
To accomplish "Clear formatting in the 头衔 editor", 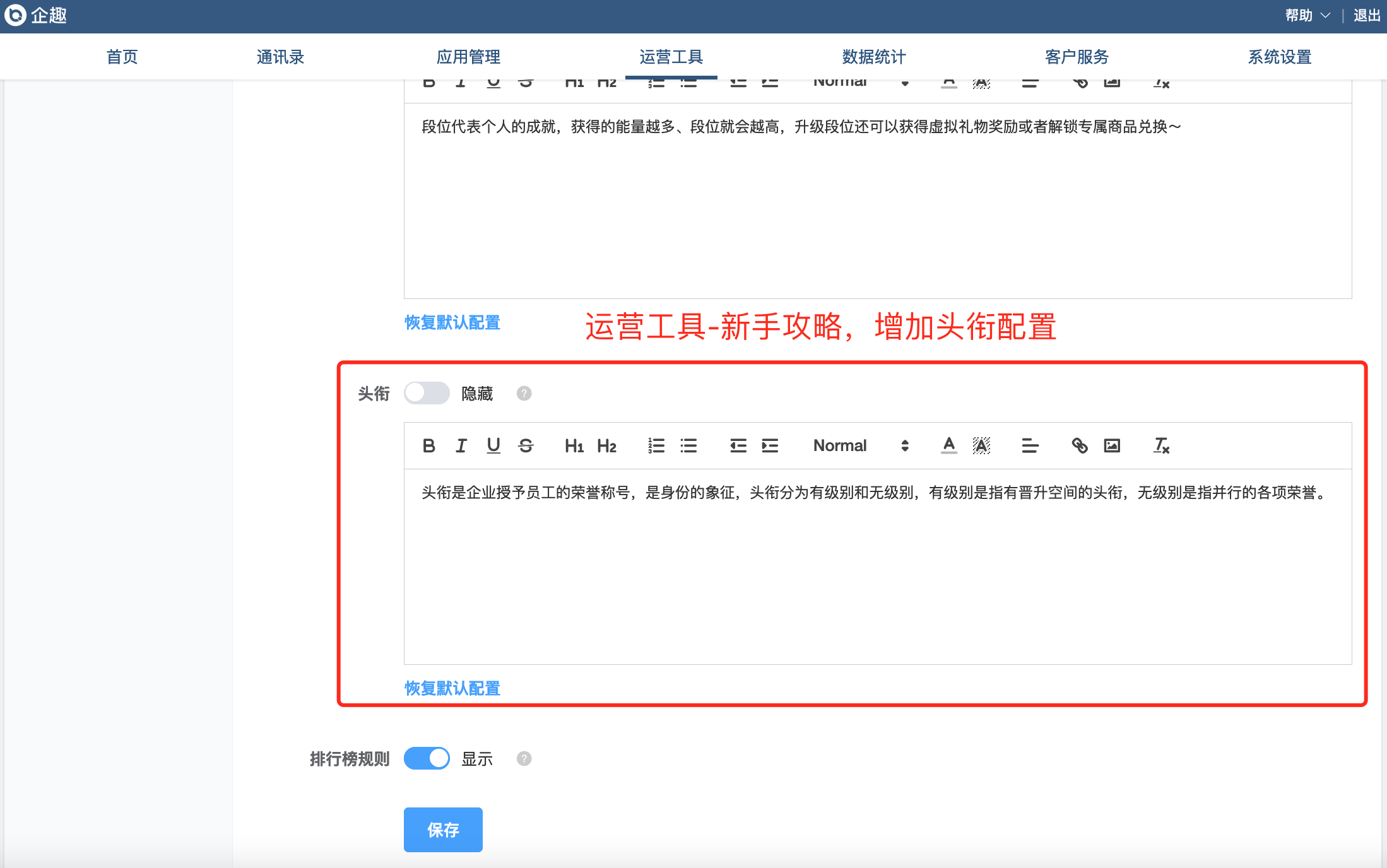I will (1161, 446).
